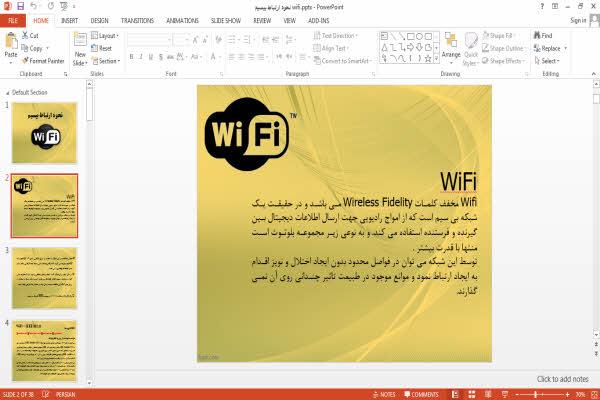Click Convert to SmartArt

(x=342, y=61)
